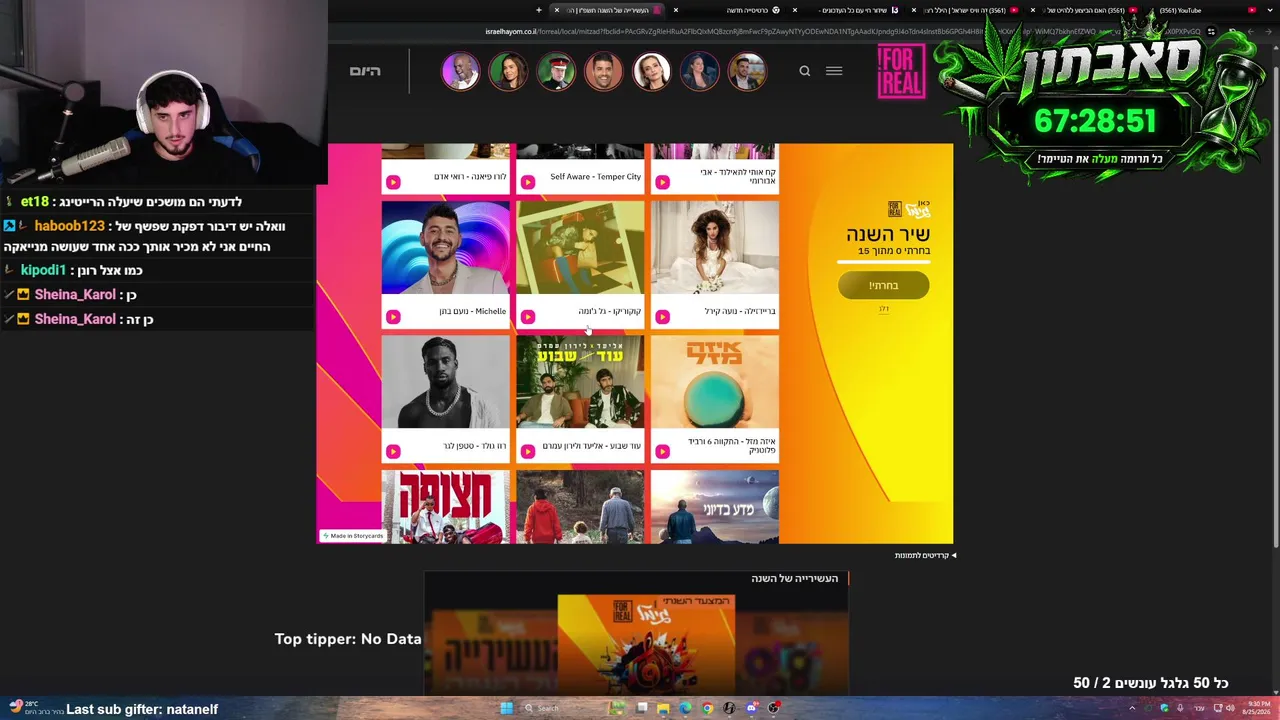
Task: Open the taskbar clock showing 9:30 PM
Action: pyautogui.click(x=1256, y=708)
